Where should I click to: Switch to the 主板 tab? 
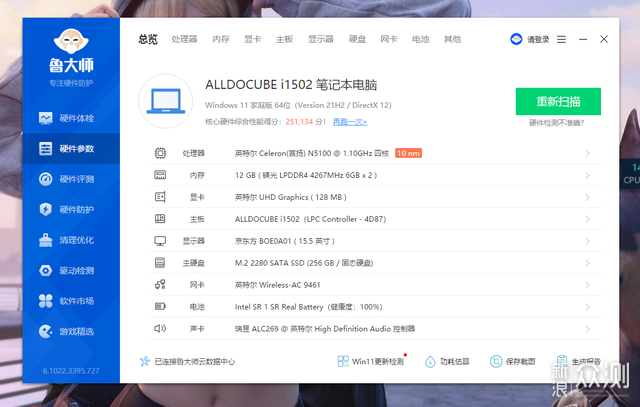(284, 39)
